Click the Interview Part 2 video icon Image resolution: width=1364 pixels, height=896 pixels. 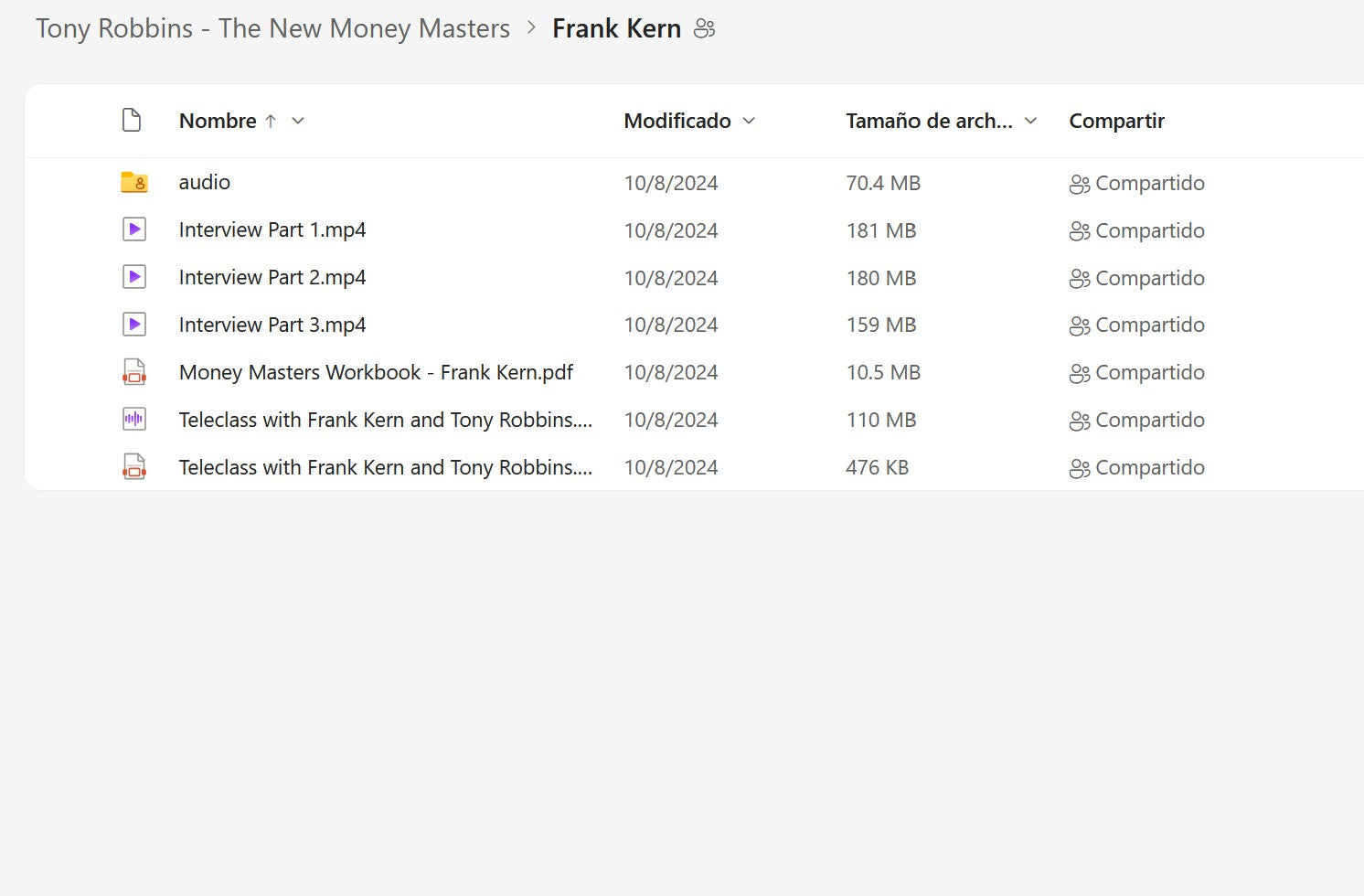pyautogui.click(x=134, y=277)
